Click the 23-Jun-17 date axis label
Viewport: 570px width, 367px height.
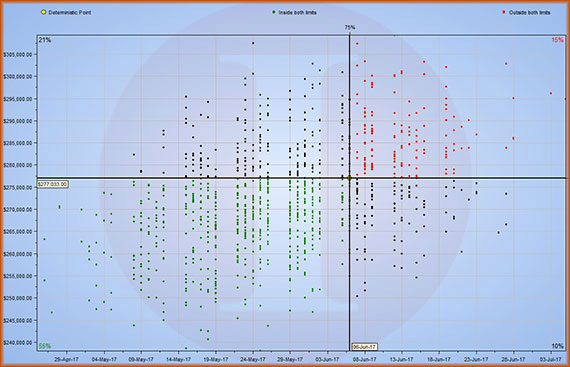point(476,359)
